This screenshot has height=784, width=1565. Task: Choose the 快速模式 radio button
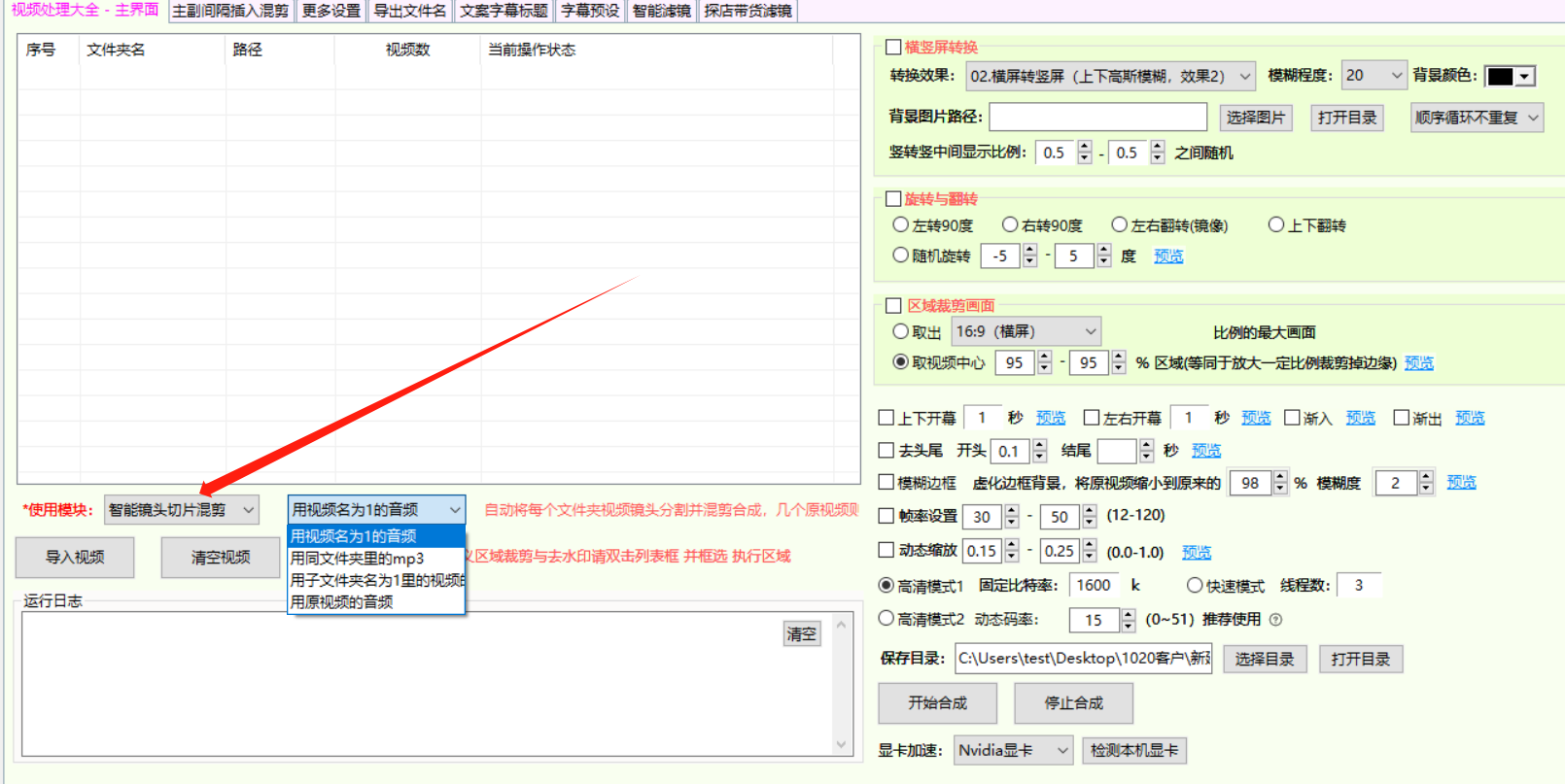tap(1195, 585)
